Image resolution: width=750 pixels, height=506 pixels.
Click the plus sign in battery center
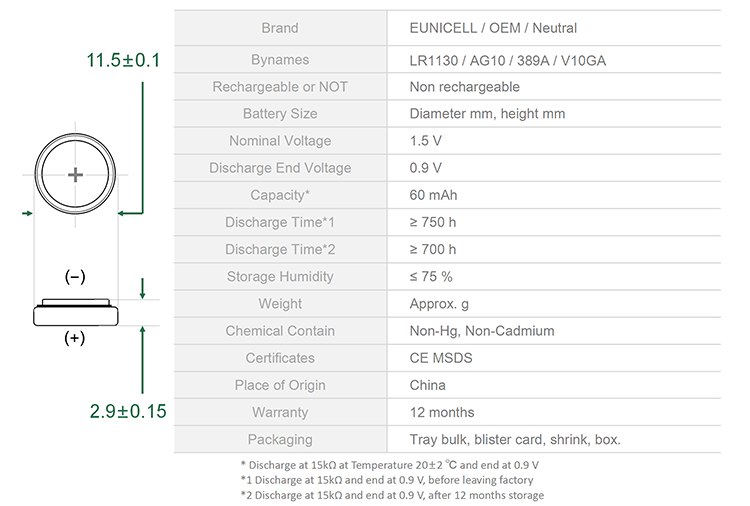pos(75,175)
